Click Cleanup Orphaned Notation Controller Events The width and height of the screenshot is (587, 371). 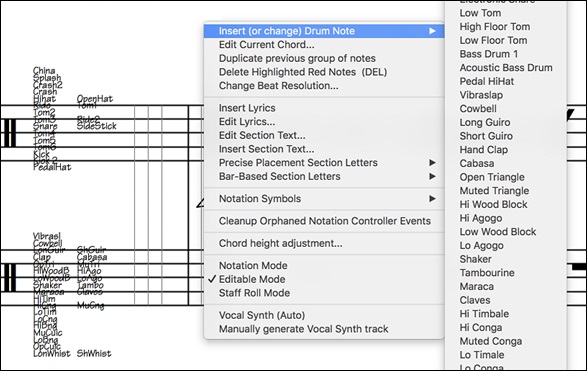[324, 221]
